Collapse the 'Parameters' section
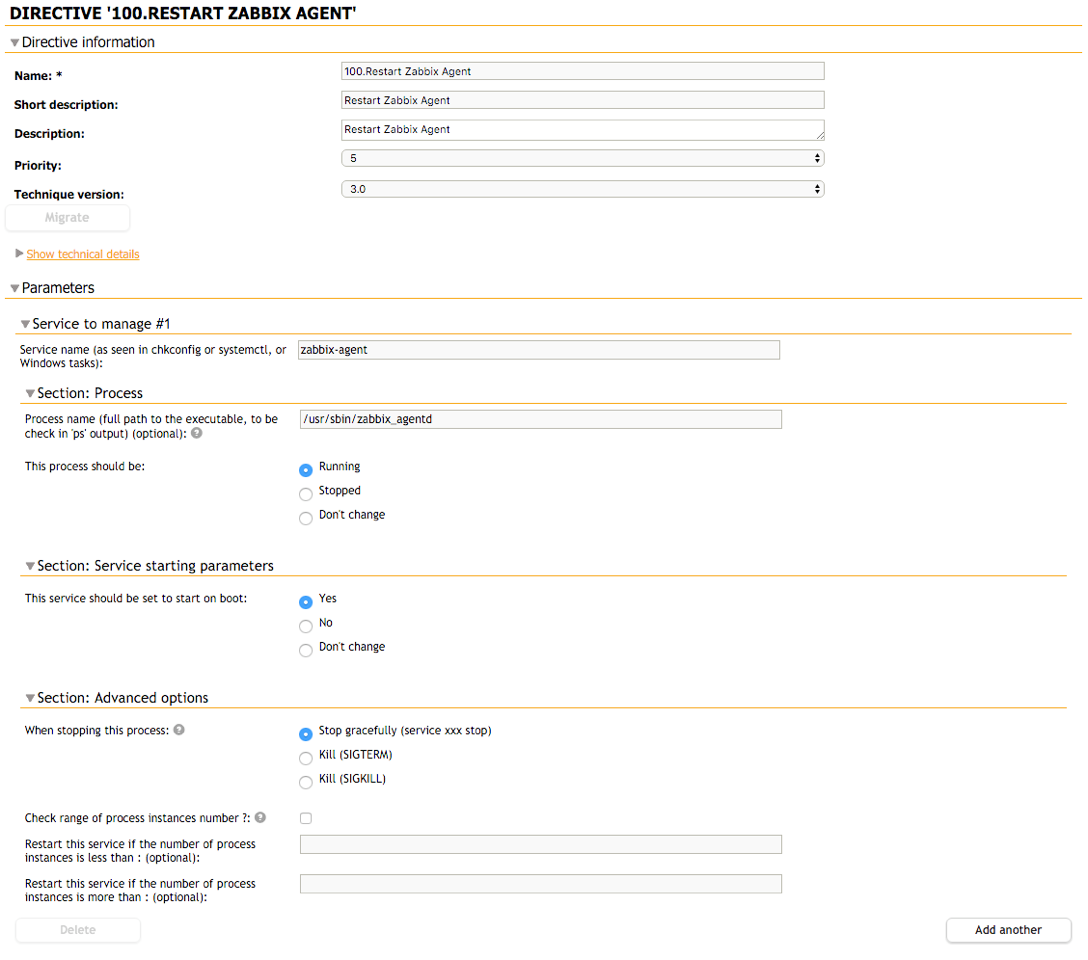The image size is (1088, 960). [15, 288]
